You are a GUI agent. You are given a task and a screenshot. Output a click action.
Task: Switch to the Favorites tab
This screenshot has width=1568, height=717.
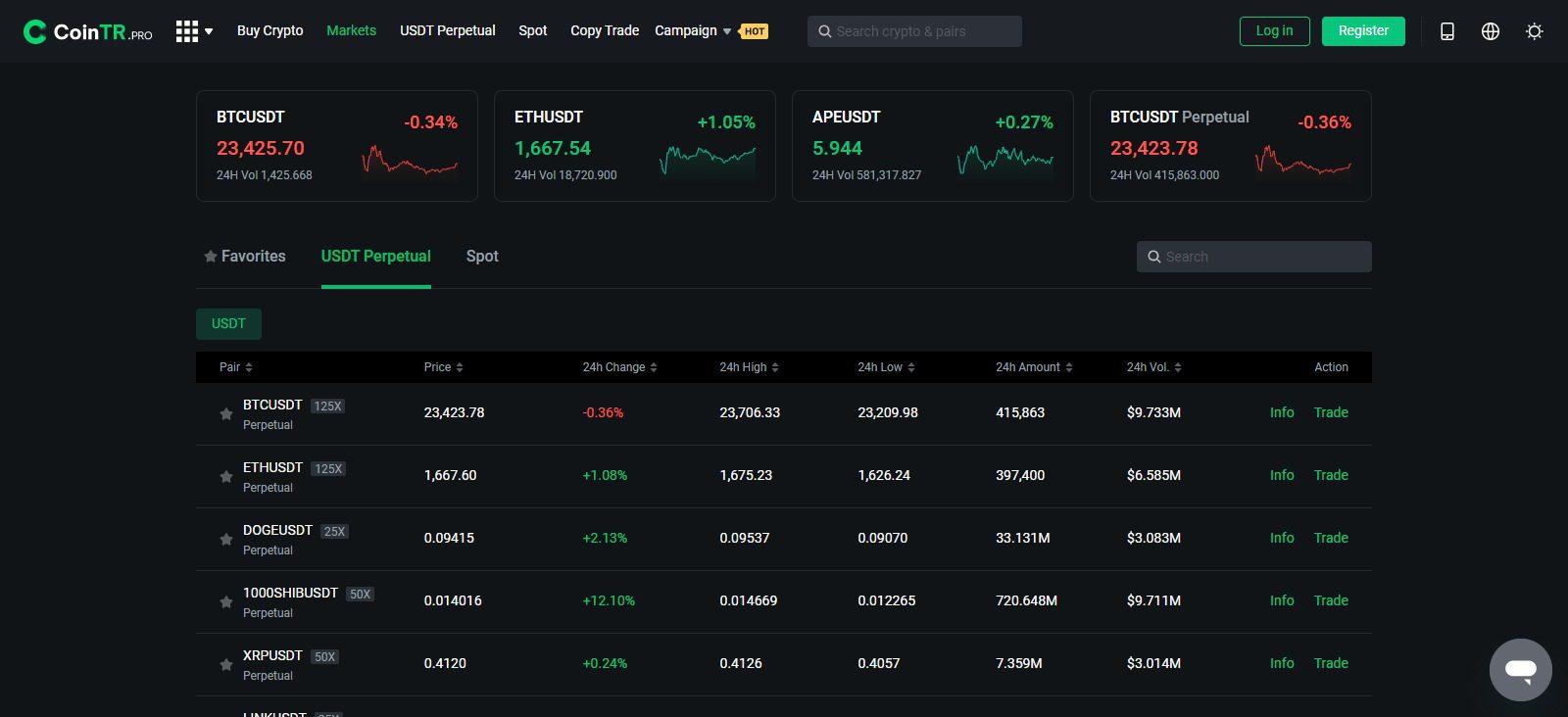[245, 257]
